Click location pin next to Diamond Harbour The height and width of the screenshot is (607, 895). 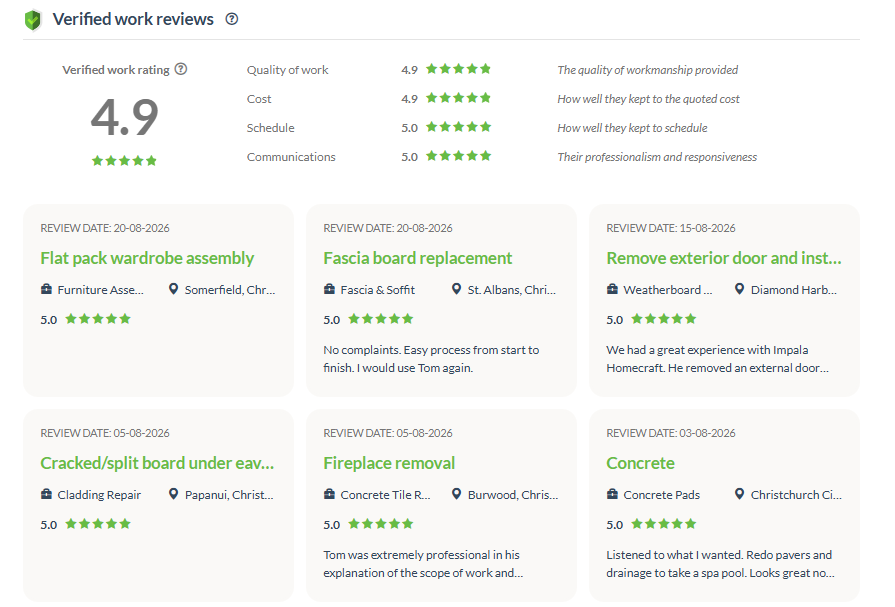pyautogui.click(x=739, y=289)
